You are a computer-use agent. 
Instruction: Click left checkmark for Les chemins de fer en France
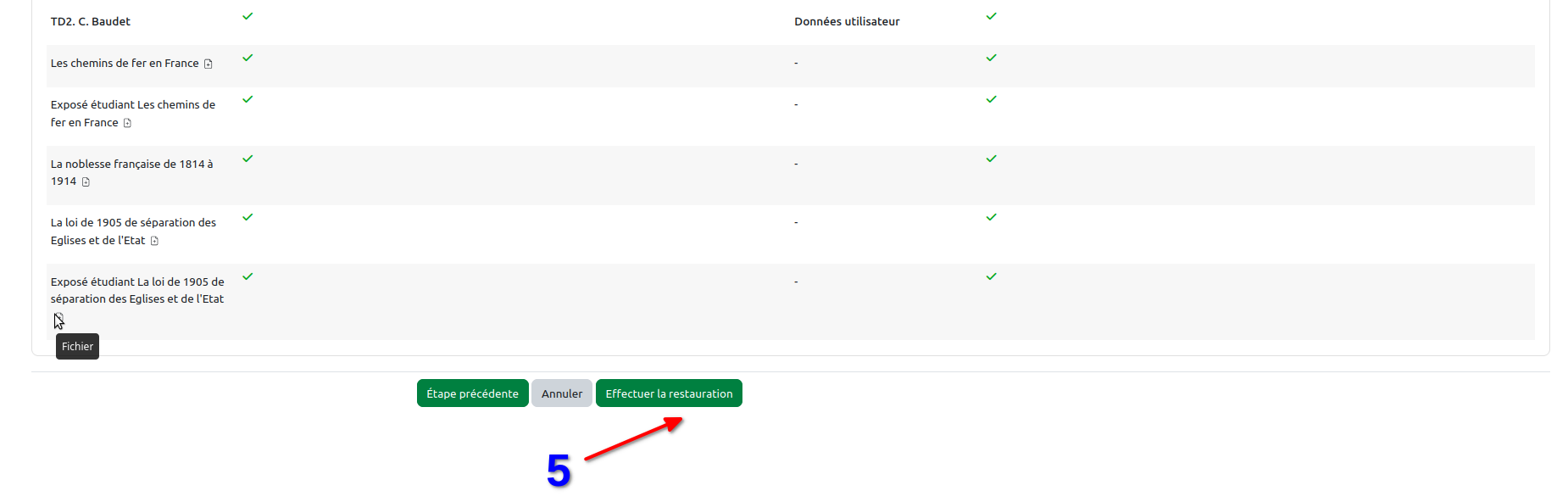pyautogui.click(x=247, y=58)
